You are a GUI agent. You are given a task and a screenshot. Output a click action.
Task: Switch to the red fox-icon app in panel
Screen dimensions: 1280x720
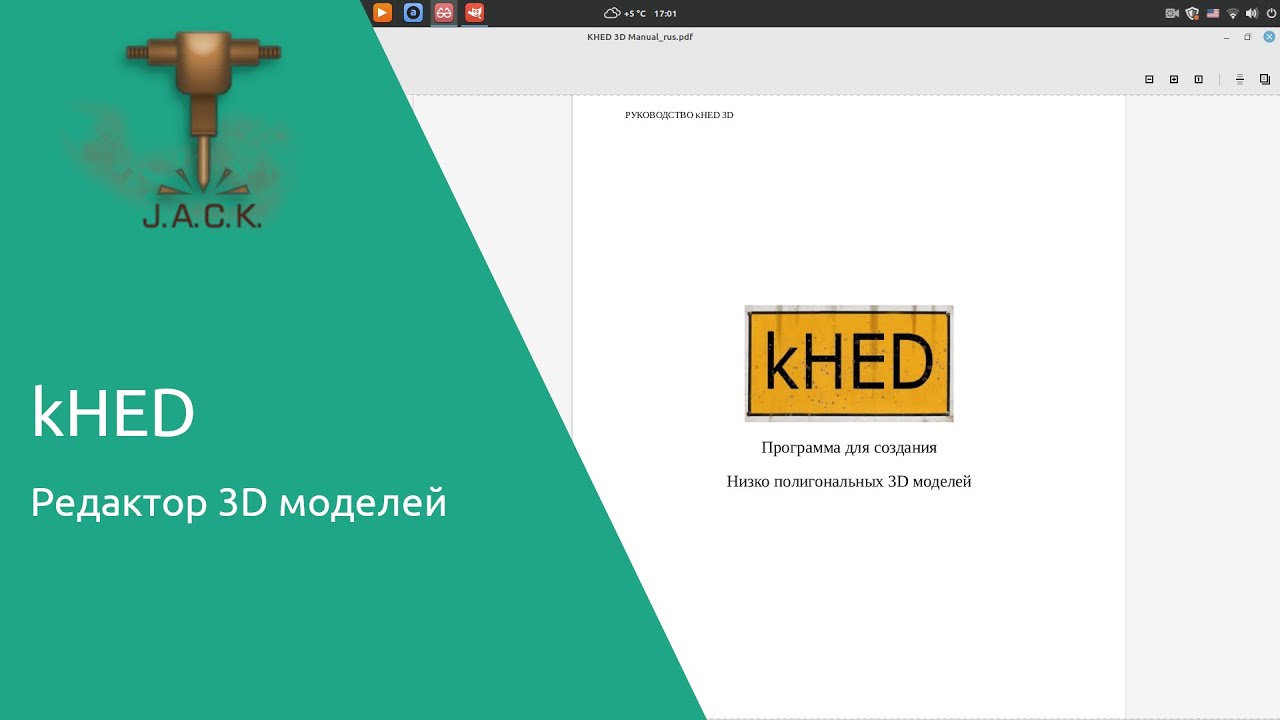(475, 13)
